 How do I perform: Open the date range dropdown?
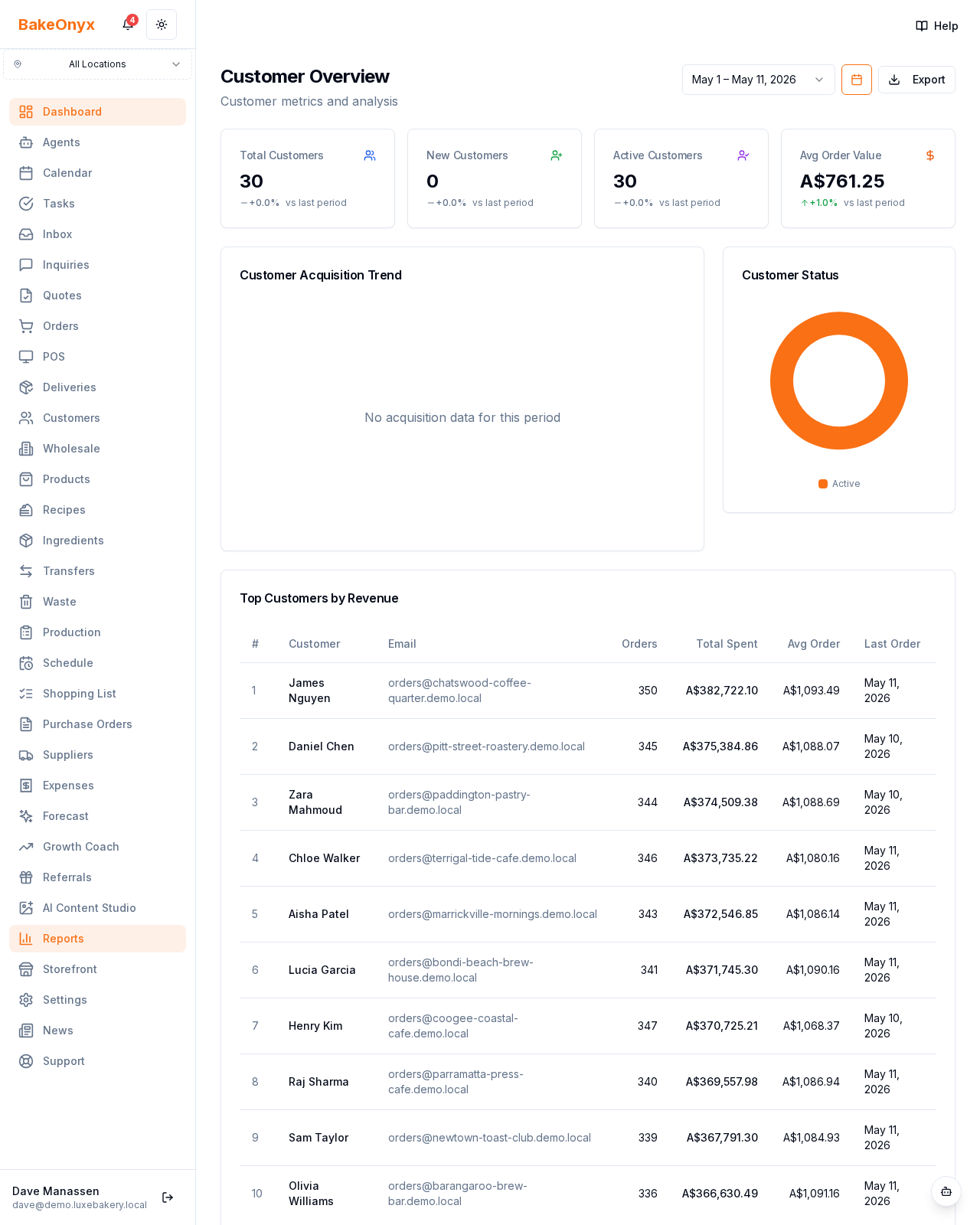click(759, 80)
